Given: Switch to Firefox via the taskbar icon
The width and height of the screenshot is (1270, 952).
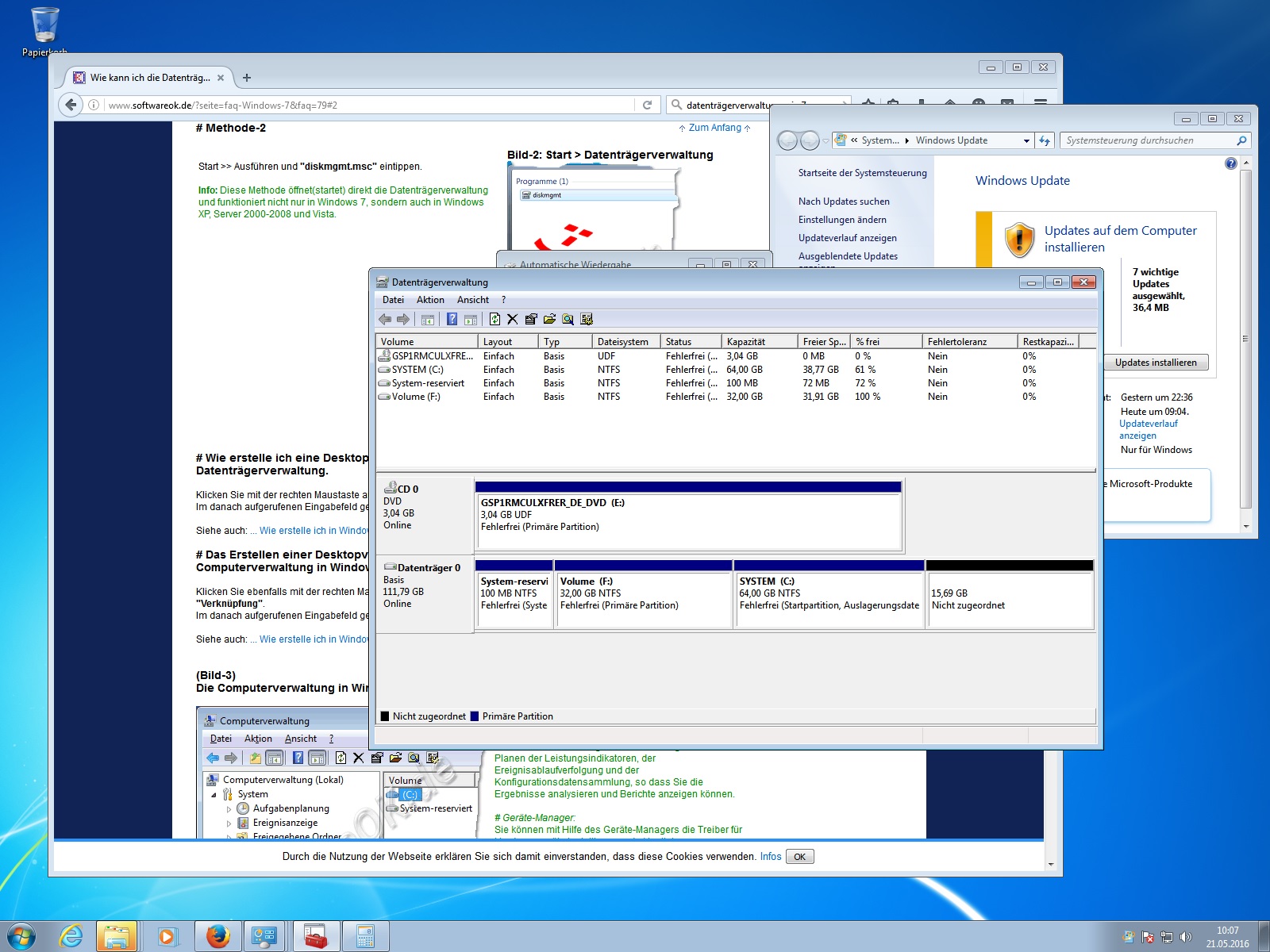Looking at the screenshot, I should (217, 936).
